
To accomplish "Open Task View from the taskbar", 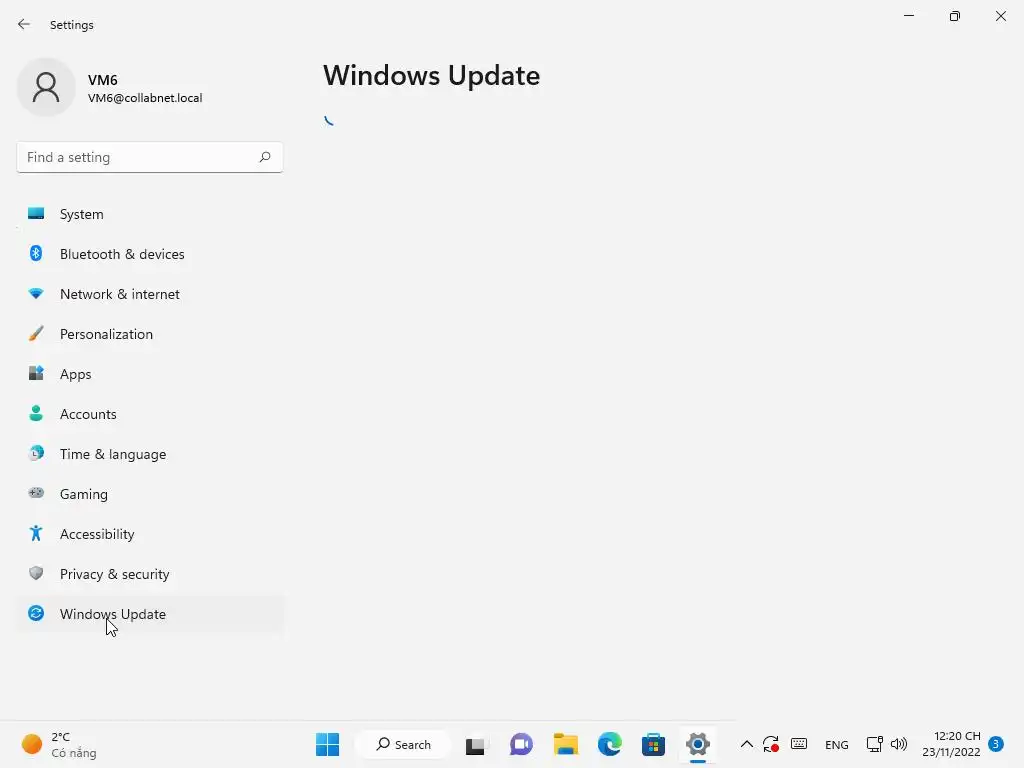I will (x=475, y=744).
